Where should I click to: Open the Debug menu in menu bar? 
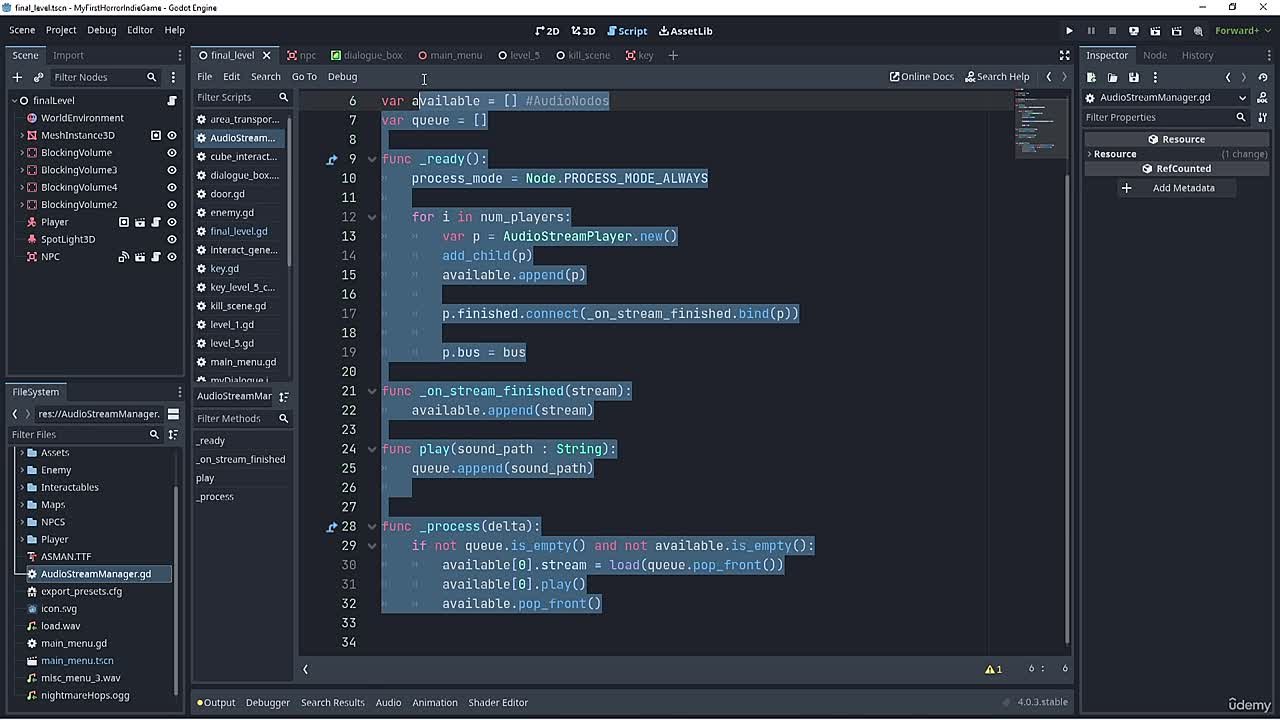tap(101, 30)
